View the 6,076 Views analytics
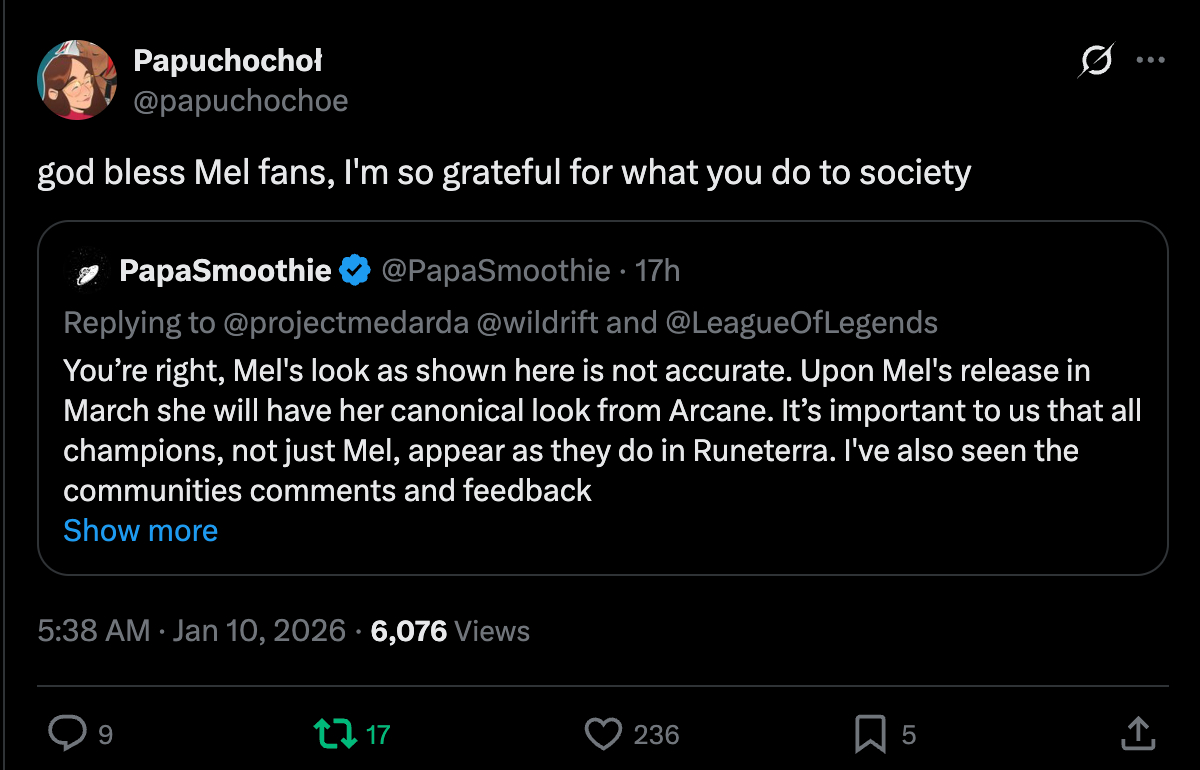This screenshot has height=770, width=1200. pos(450,631)
